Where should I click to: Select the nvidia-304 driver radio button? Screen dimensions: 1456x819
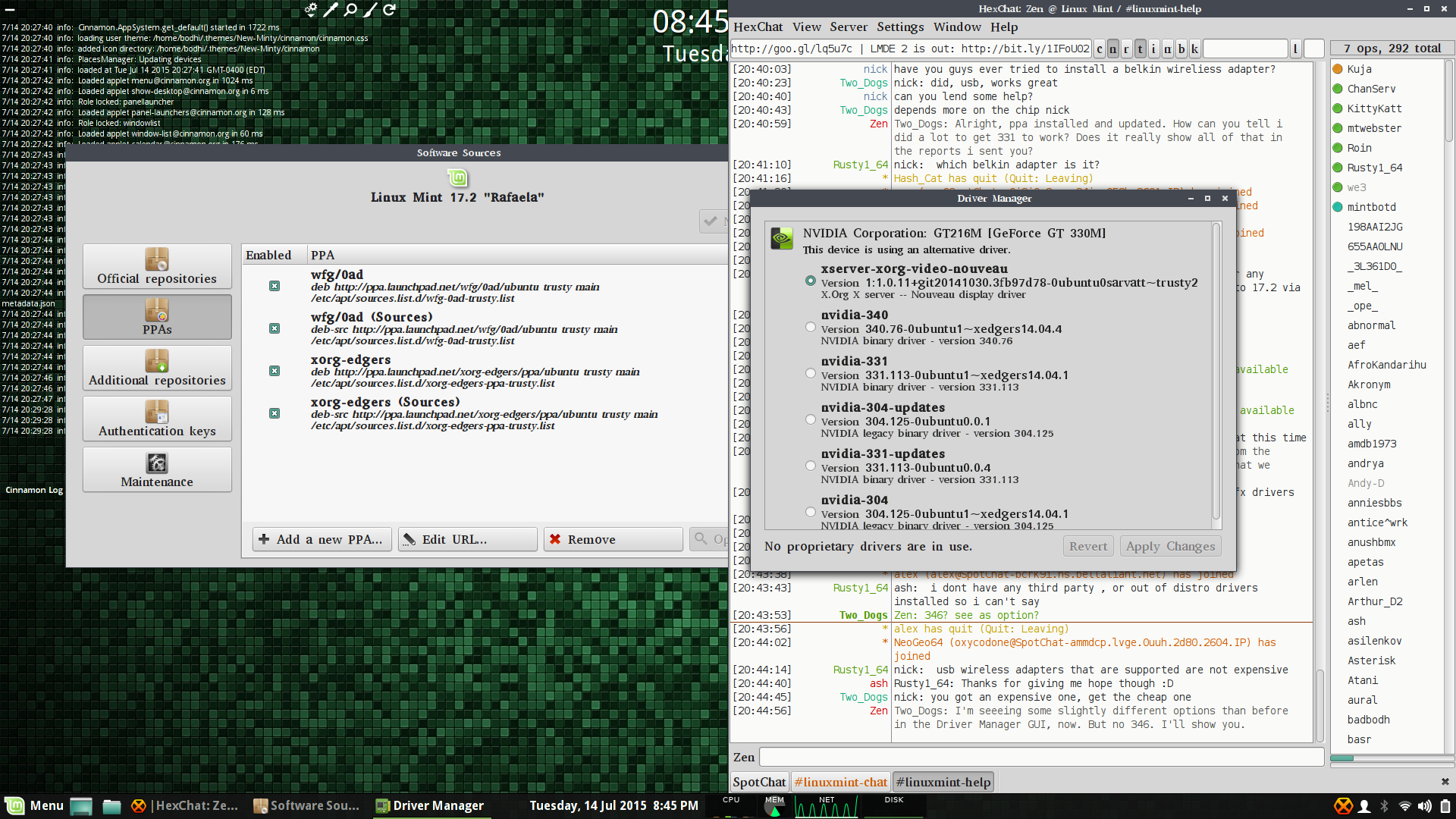coord(811,512)
